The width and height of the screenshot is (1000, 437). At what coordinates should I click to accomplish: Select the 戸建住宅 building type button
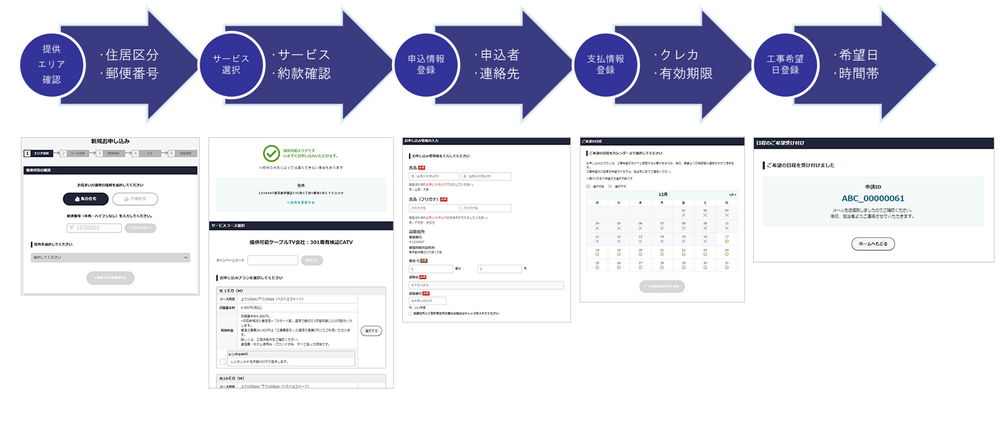(134, 199)
